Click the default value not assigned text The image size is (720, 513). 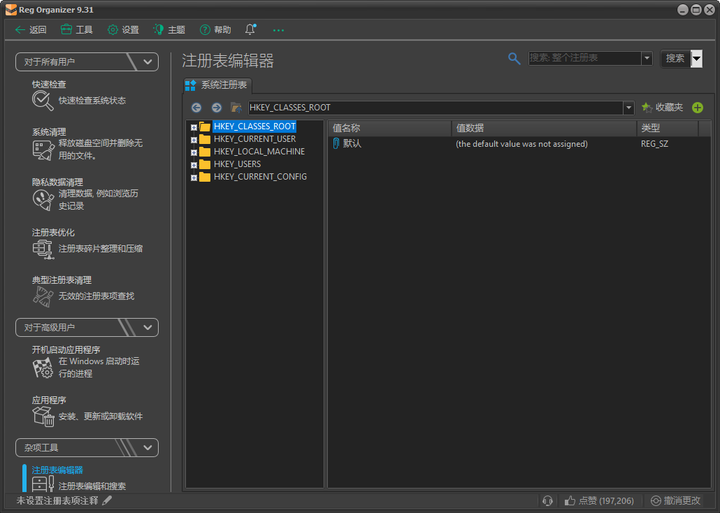tap(521, 144)
